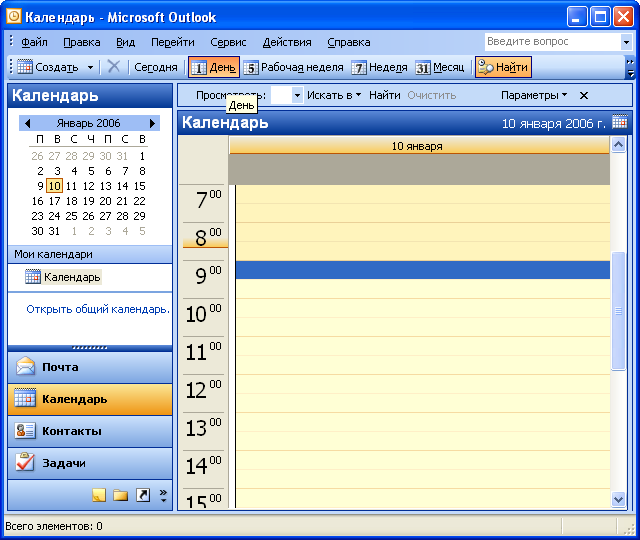Expand the help question box dropdown

pos(626,42)
